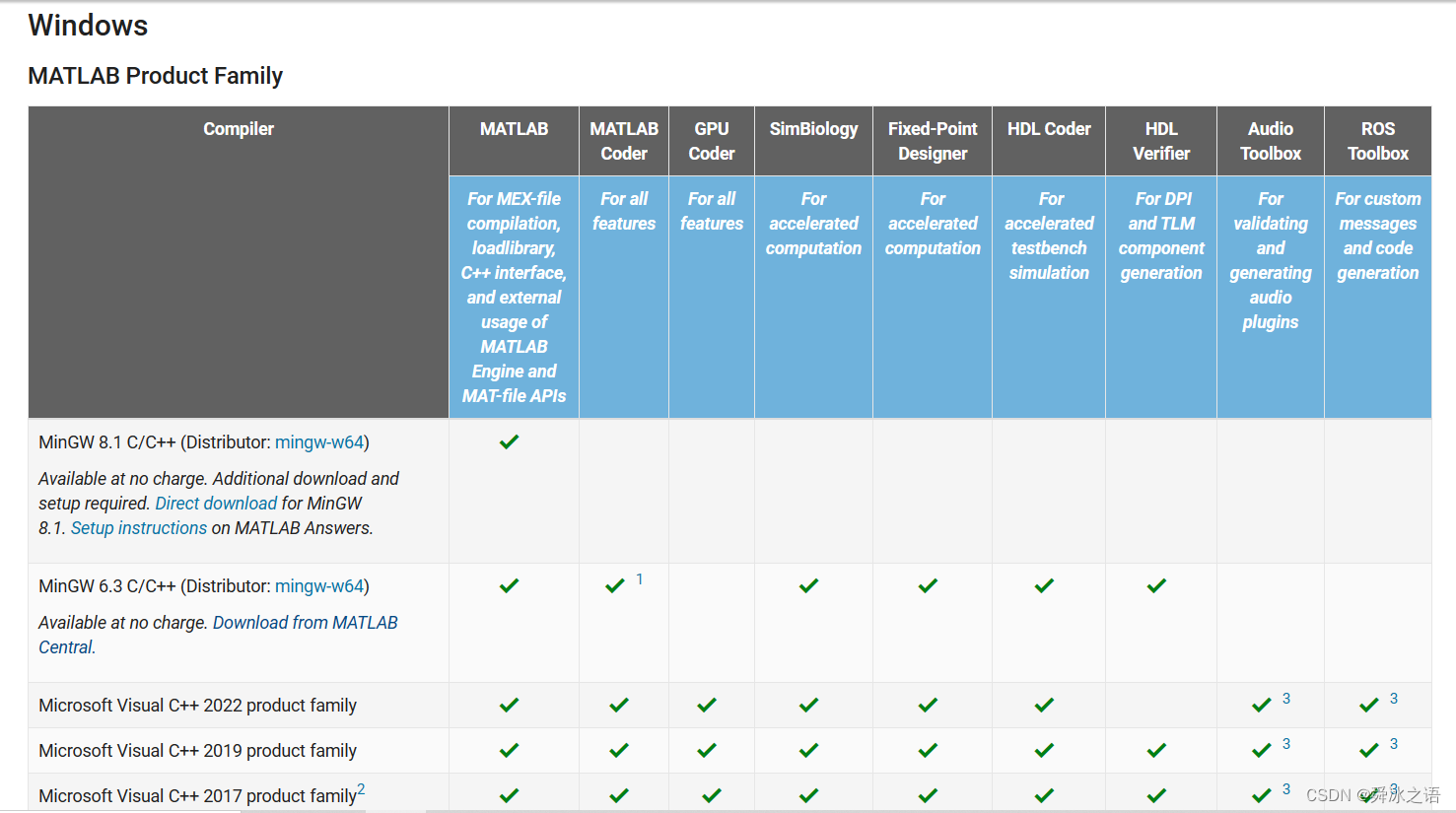This screenshot has height=813, width=1456.
Task: Click HDL Verifier checkmark in Visual C++ 2017 row
Action: click(x=1157, y=795)
